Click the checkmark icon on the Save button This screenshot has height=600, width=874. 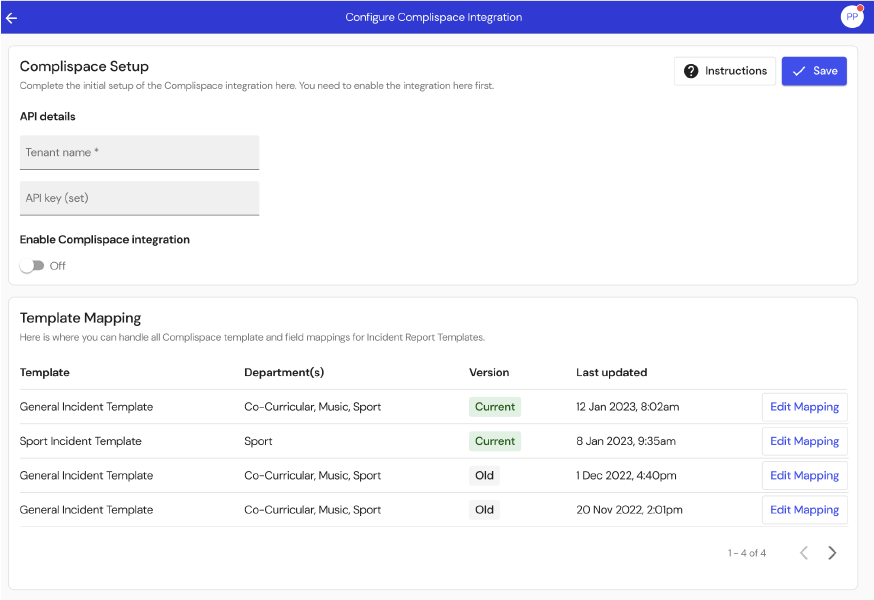797,71
